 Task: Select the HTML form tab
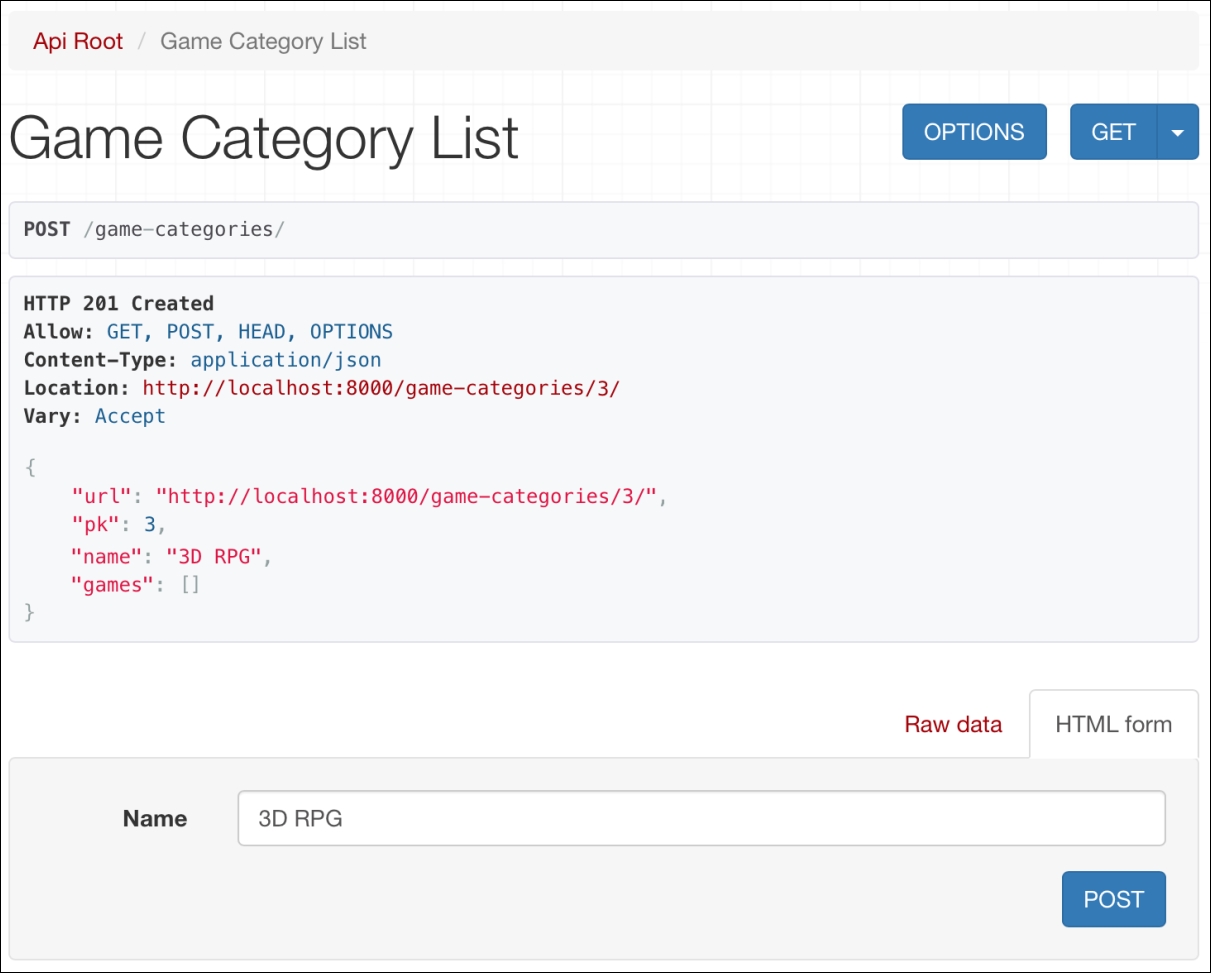point(1113,724)
